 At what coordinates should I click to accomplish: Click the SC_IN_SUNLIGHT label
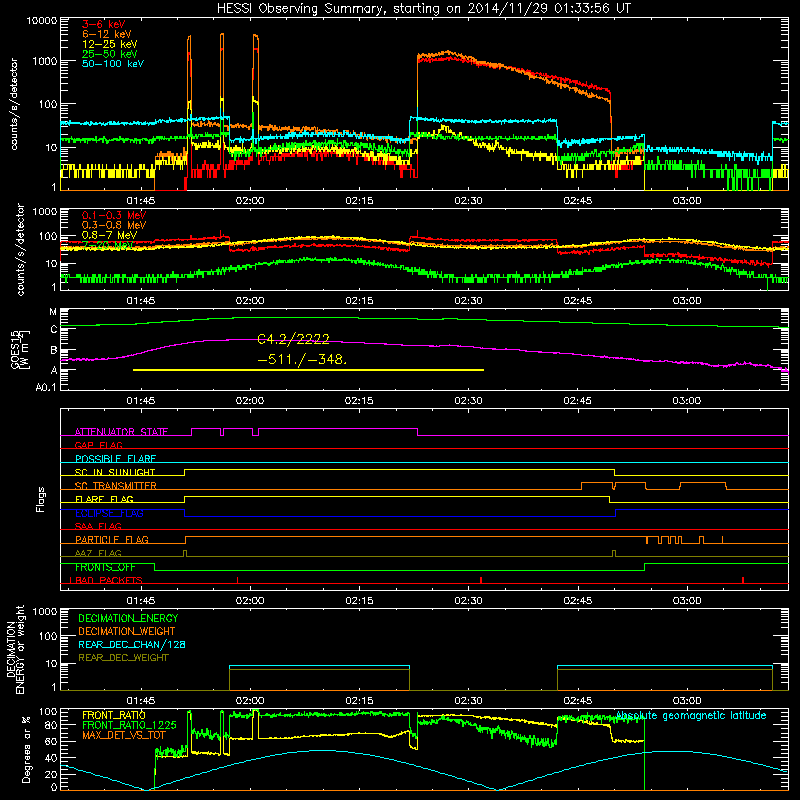coord(115,472)
